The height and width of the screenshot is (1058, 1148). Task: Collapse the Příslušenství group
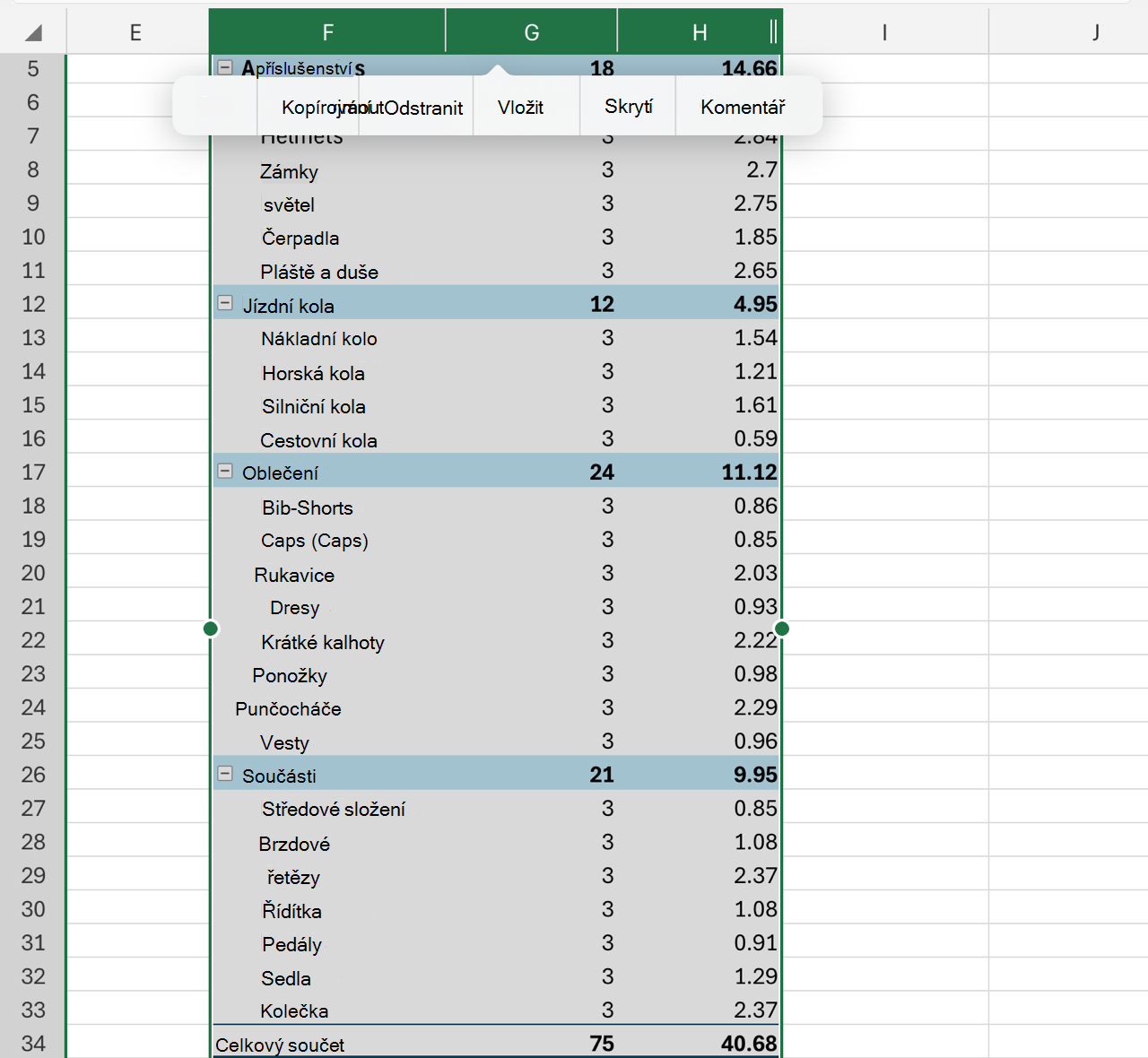click(225, 67)
